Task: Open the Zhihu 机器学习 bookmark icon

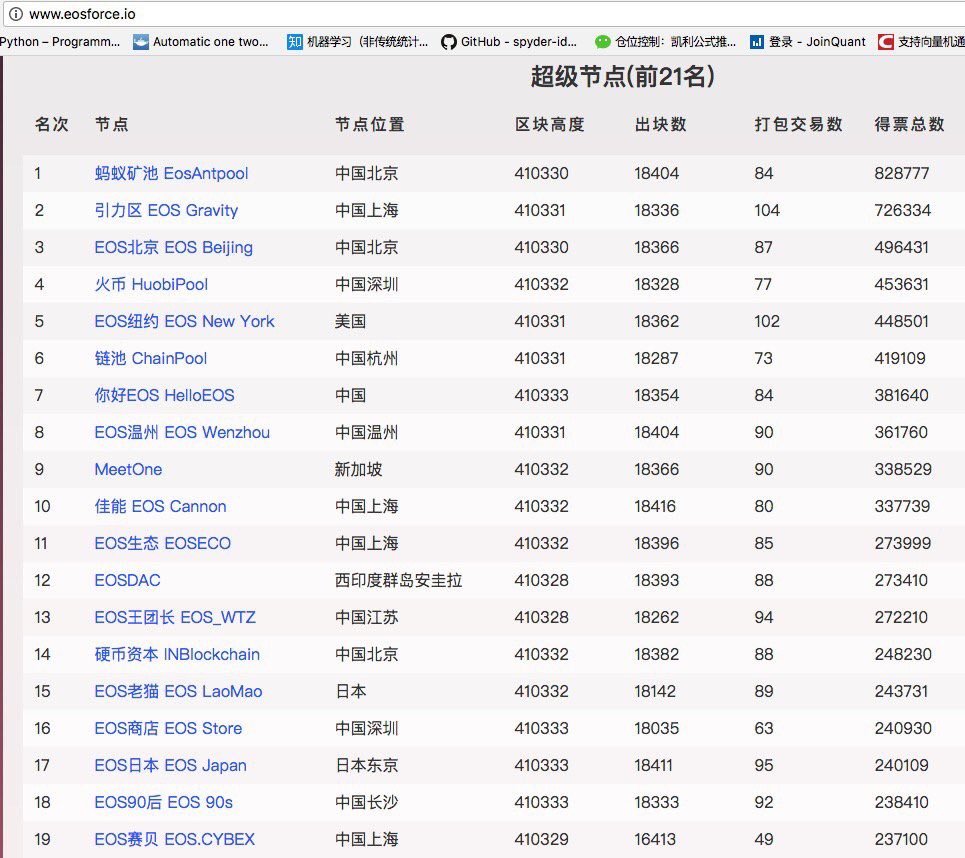Action: click(x=295, y=42)
